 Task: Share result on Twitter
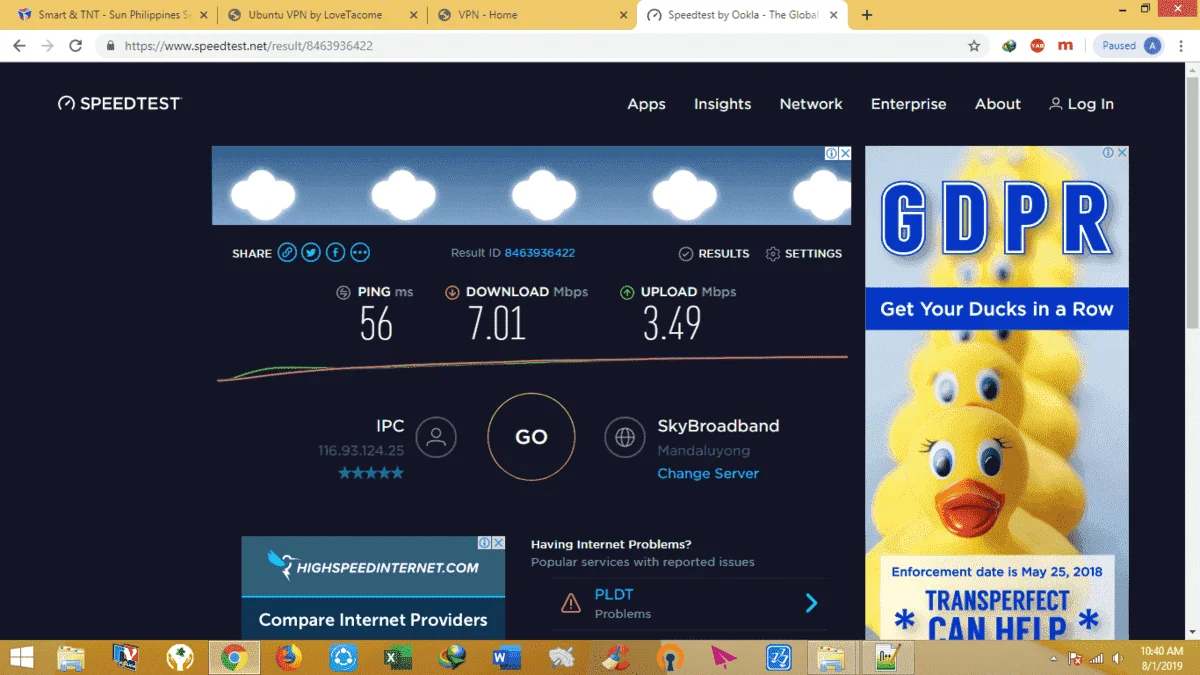pyautogui.click(x=311, y=253)
